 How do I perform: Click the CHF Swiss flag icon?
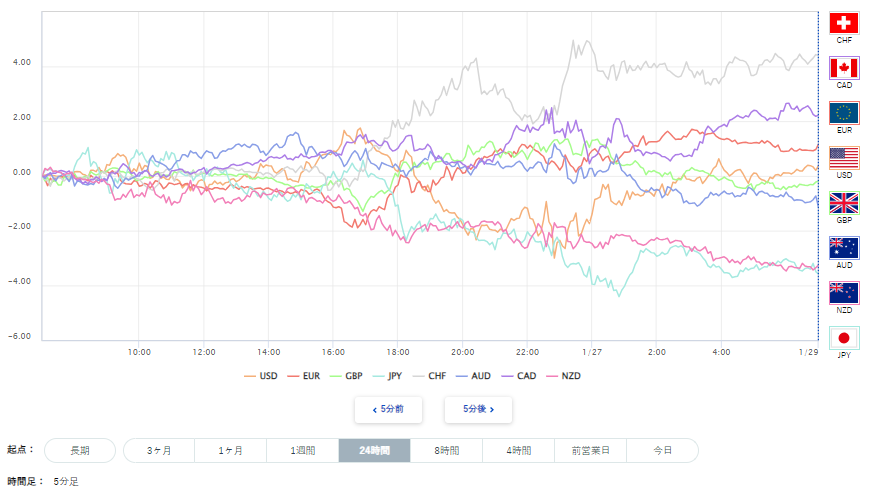[844, 23]
